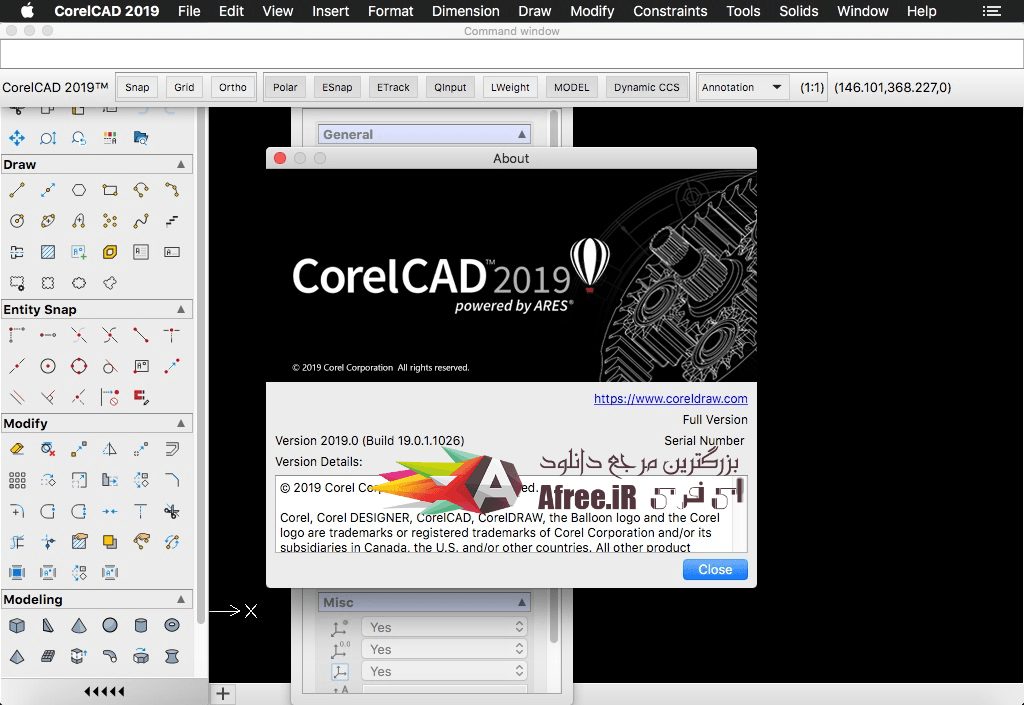Click the MODEL button in status bar
Image resolution: width=1024 pixels, height=705 pixels.
coord(571,87)
